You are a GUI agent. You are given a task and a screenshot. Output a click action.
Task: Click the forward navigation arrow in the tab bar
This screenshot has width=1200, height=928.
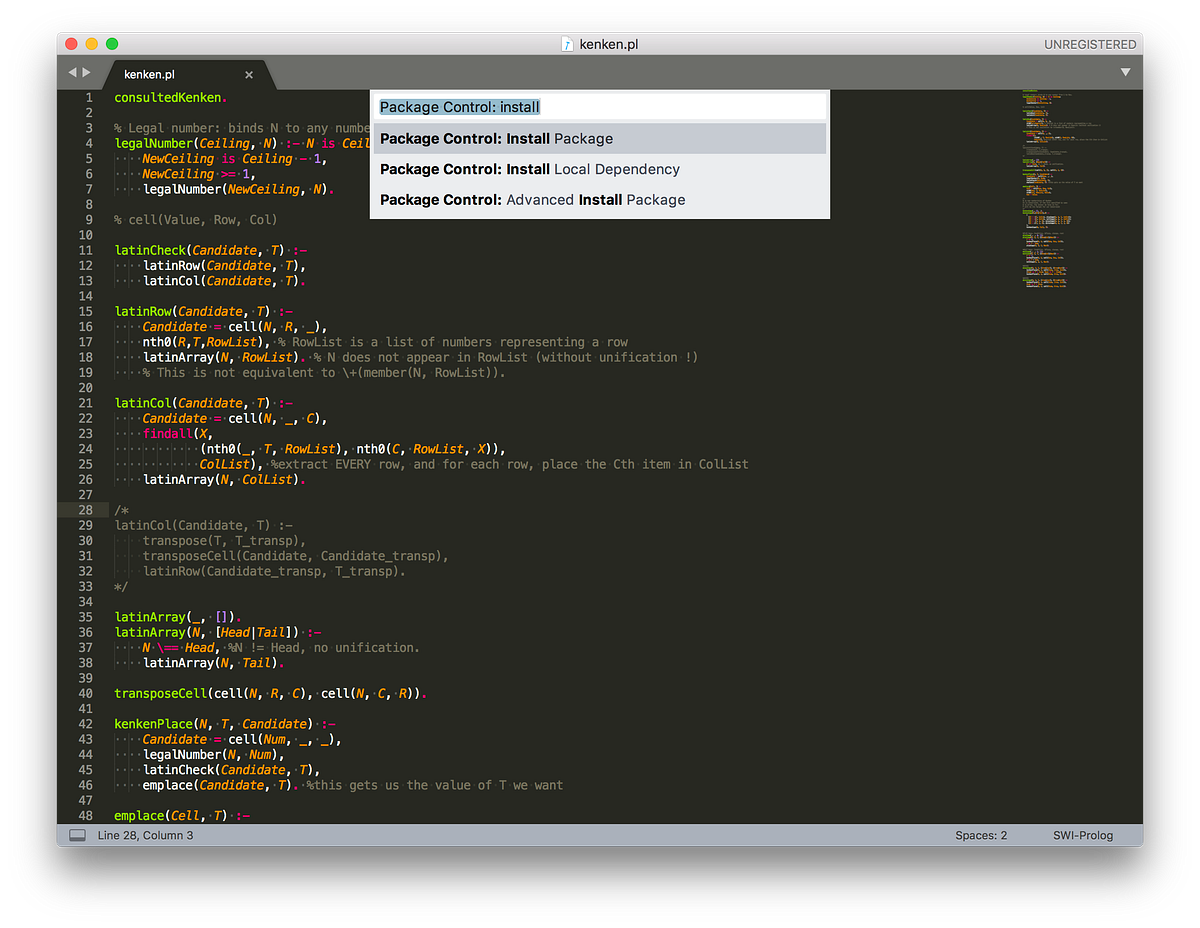point(86,72)
